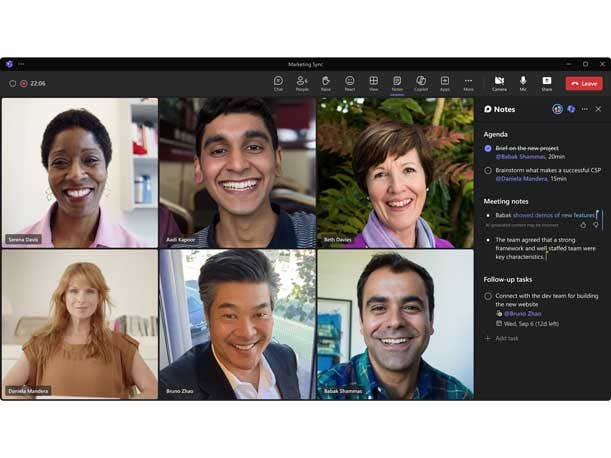Mark 'Connect with the dev team' task complete
This screenshot has height=458, width=611.
click(x=488, y=296)
